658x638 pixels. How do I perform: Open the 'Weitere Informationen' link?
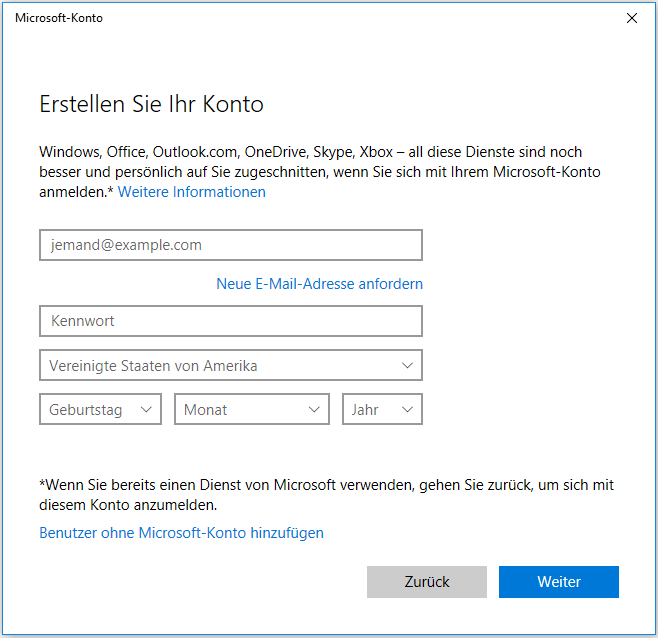[191, 192]
